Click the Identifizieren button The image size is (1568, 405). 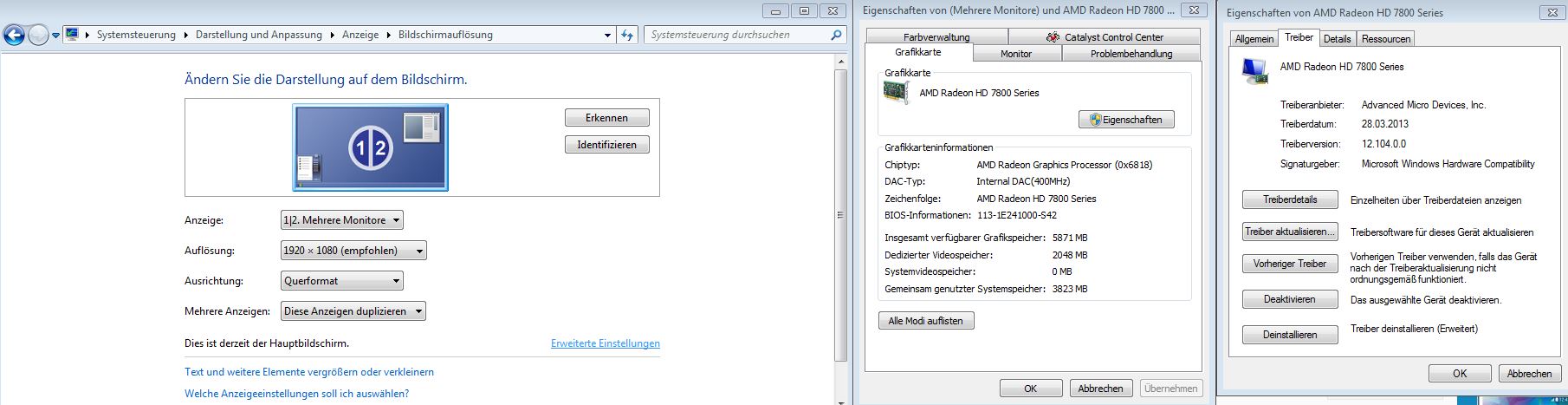[606, 145]
